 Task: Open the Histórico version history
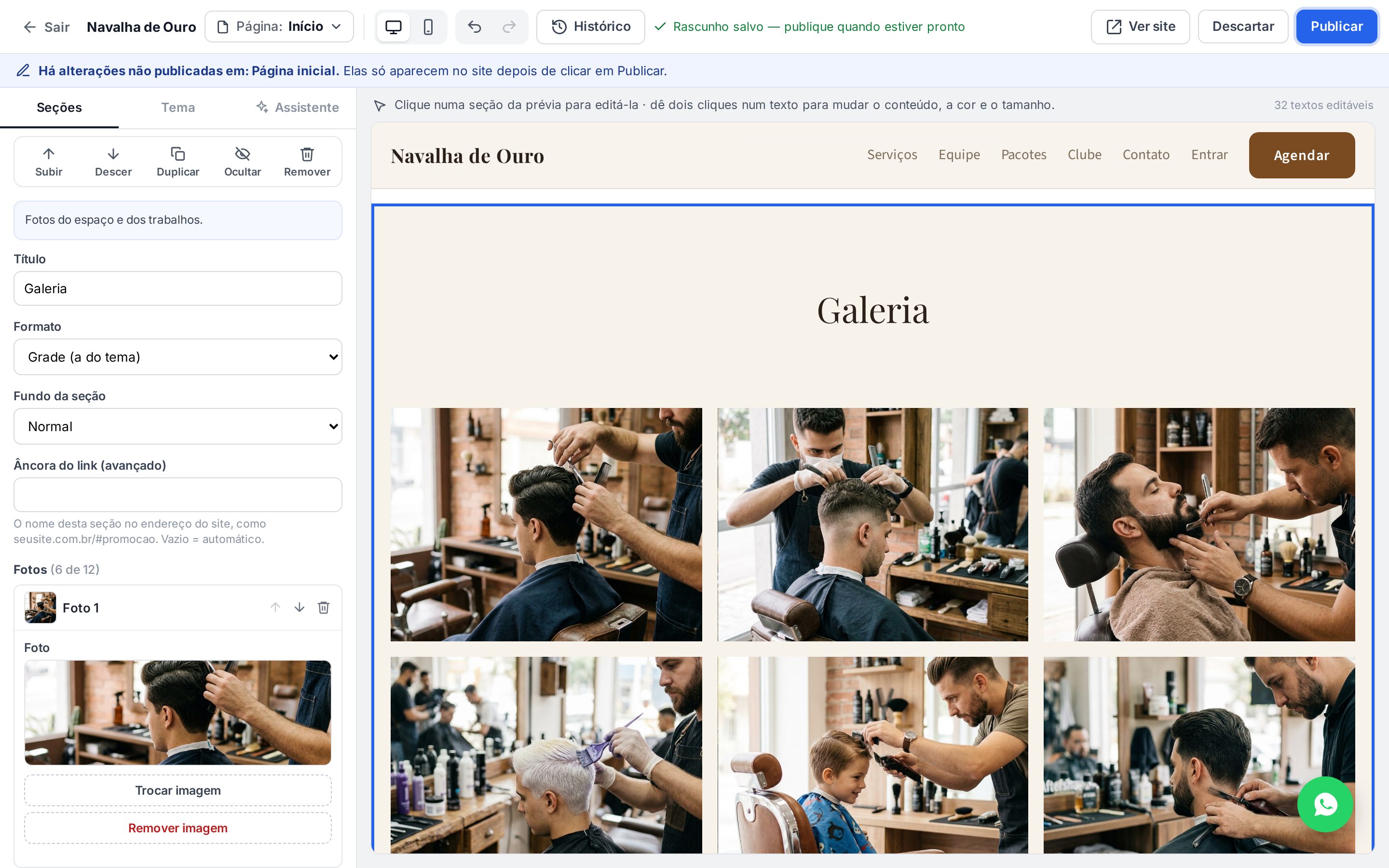tap(591, 27)
